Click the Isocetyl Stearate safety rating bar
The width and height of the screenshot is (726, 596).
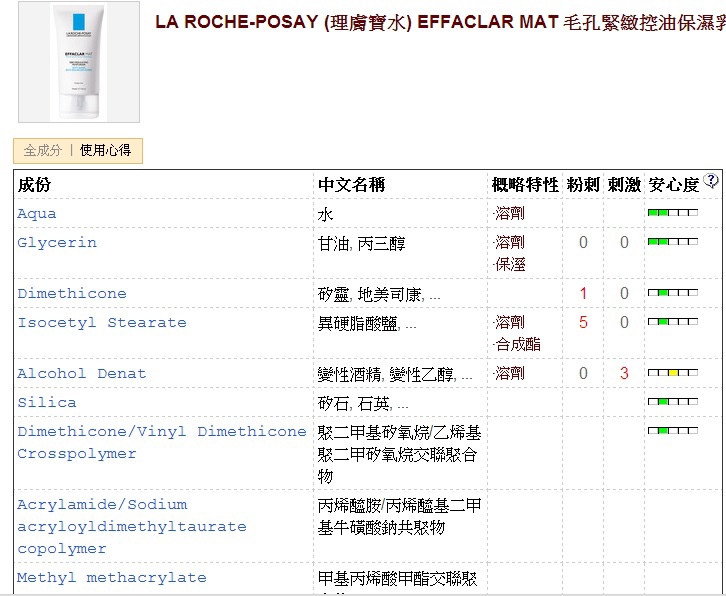point(673,322)
